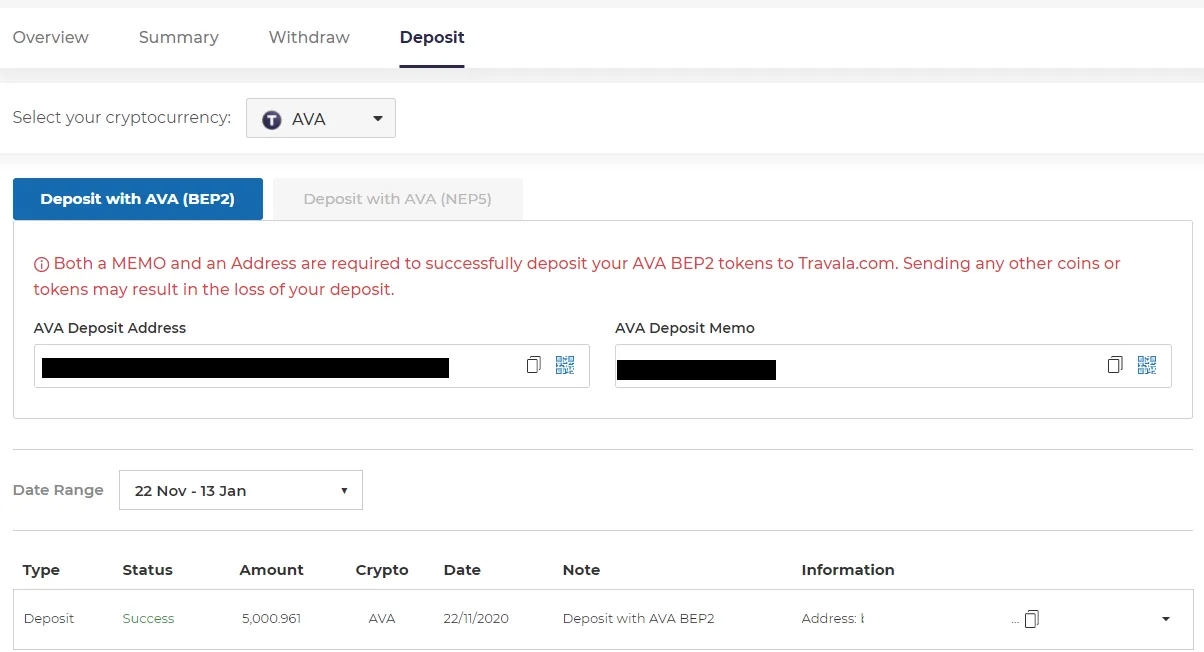Click the Note column header

coord(582,570)
